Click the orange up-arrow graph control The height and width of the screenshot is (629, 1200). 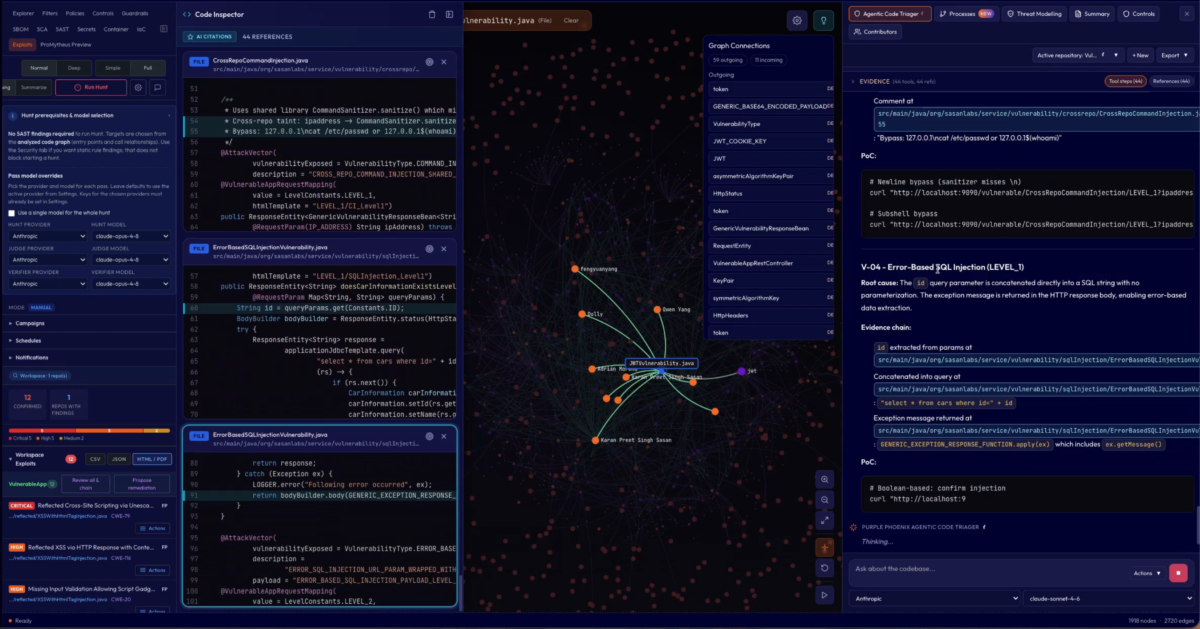click(824, 547)
